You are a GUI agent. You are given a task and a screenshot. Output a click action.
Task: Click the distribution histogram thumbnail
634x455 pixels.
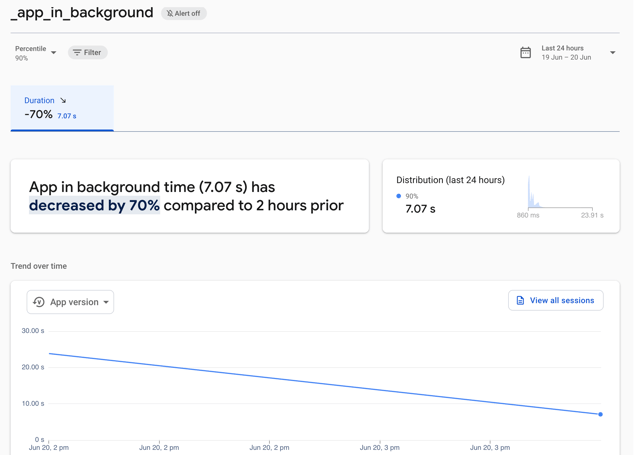(560, 193)
